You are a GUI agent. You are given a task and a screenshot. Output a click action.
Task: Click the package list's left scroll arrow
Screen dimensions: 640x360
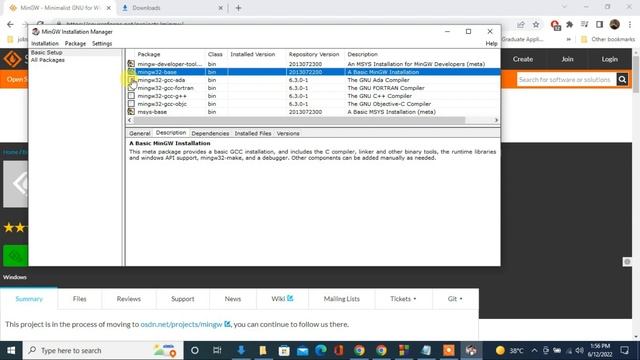(x=130, y=120)
